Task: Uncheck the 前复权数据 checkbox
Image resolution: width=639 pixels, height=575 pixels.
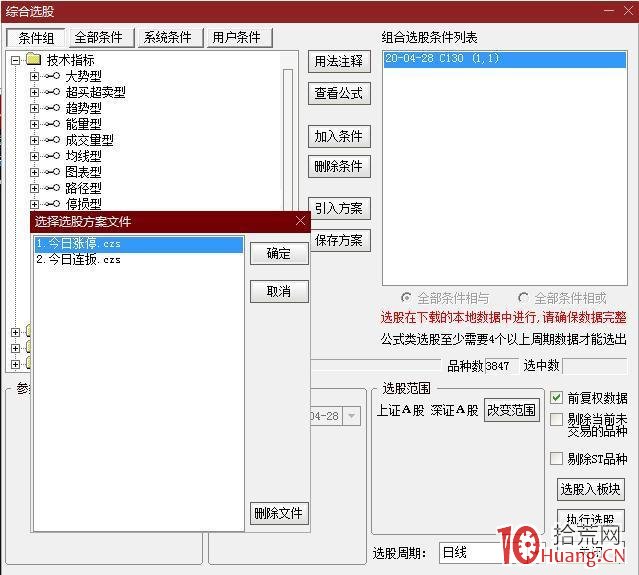Action: (556, 397)
